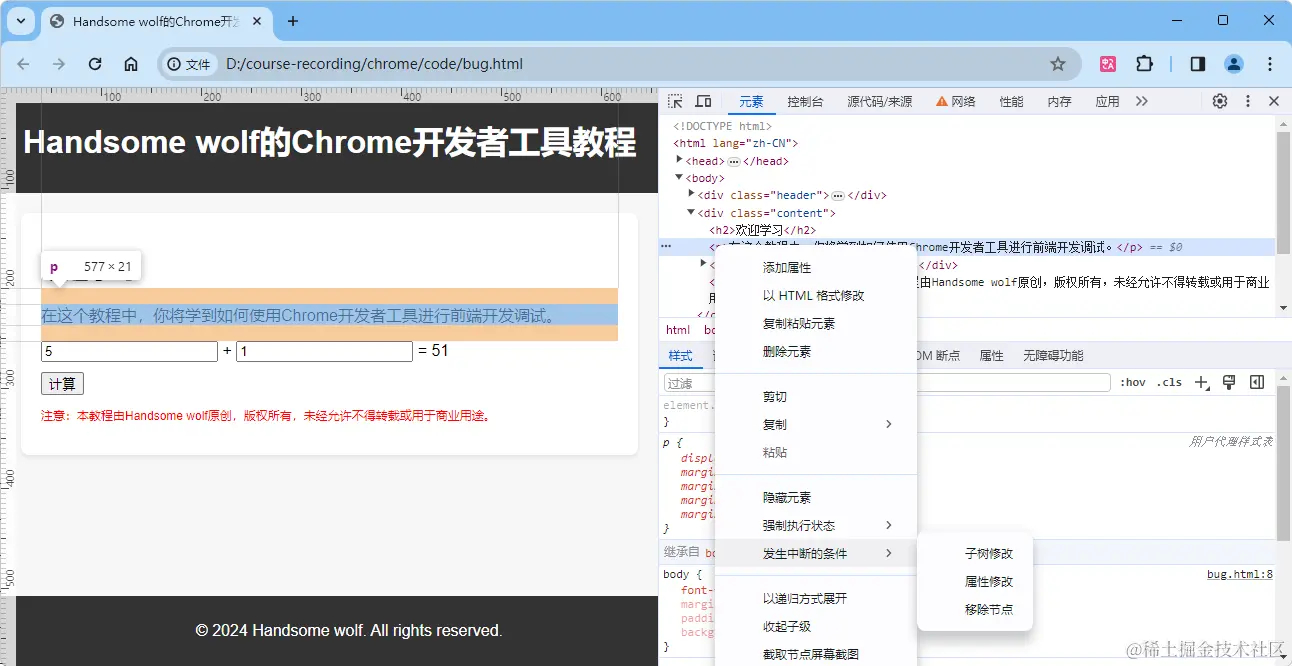Choose 以递归方式展开 menu entry
The width and height of the screenshot is (1292, 666).
(x=816, y=598)
